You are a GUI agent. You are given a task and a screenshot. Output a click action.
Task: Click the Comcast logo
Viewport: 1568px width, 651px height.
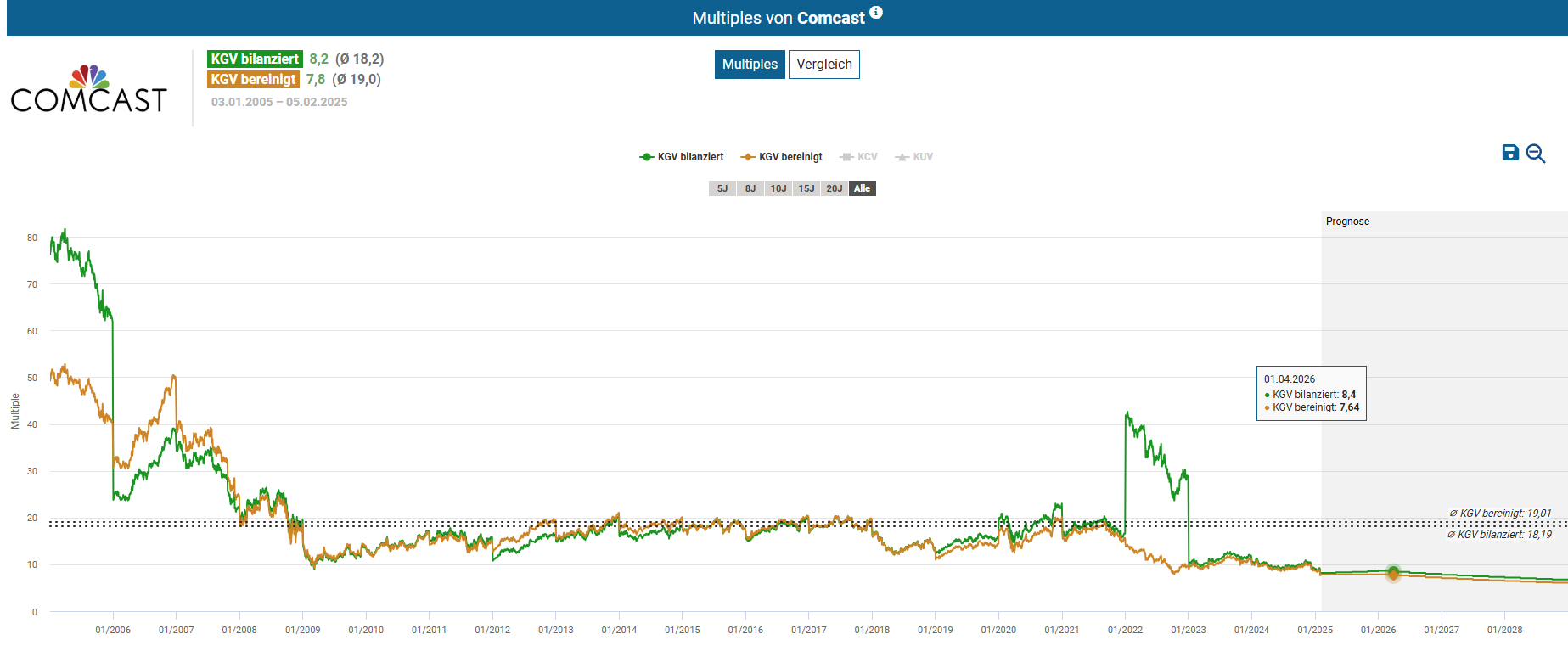pos(89,89)
